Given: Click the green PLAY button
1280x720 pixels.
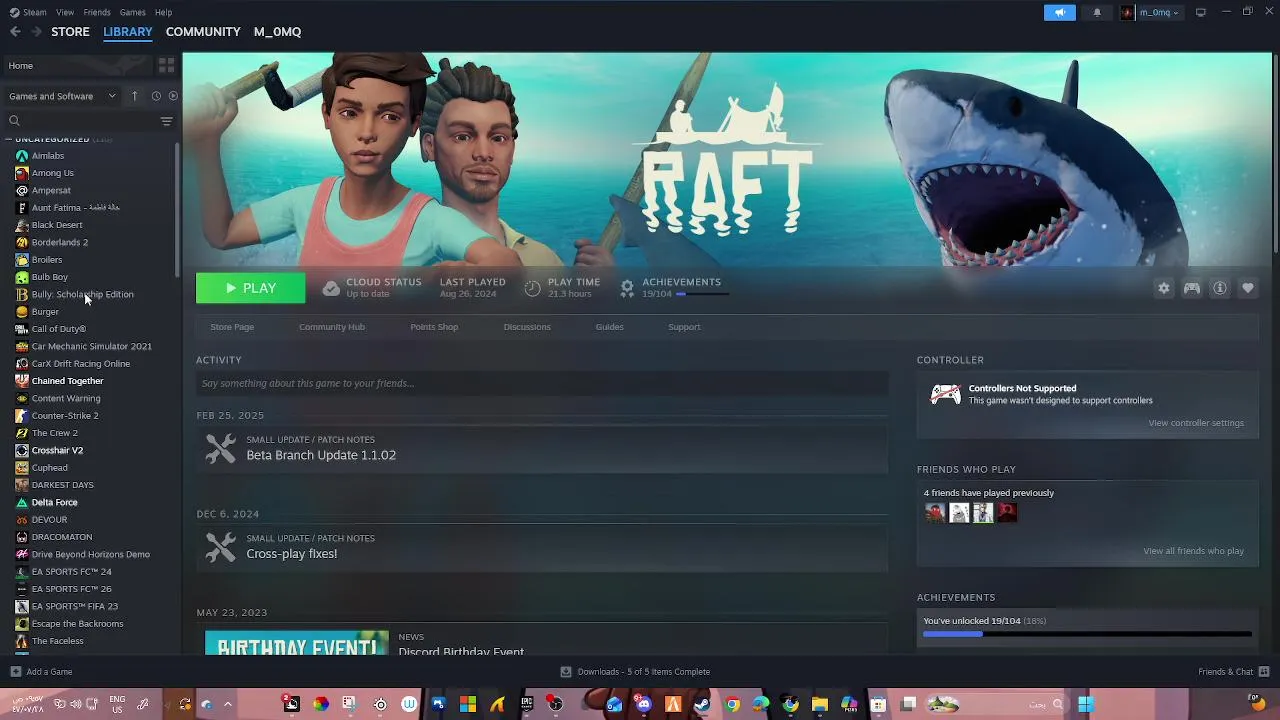Looking at the screenshot, I should point(250,288).
